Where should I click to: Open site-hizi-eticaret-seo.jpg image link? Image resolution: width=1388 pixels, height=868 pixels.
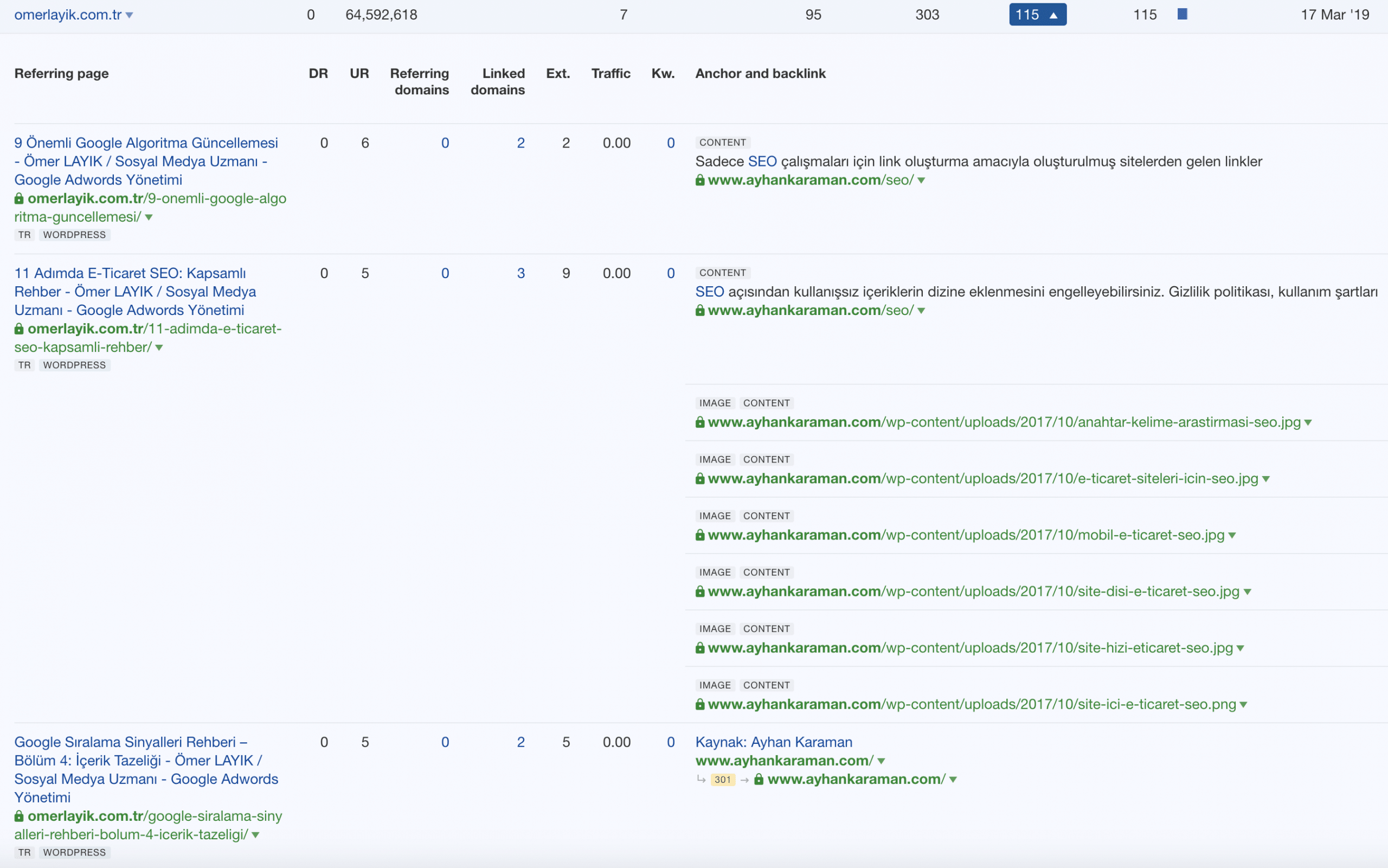point(970,647)
